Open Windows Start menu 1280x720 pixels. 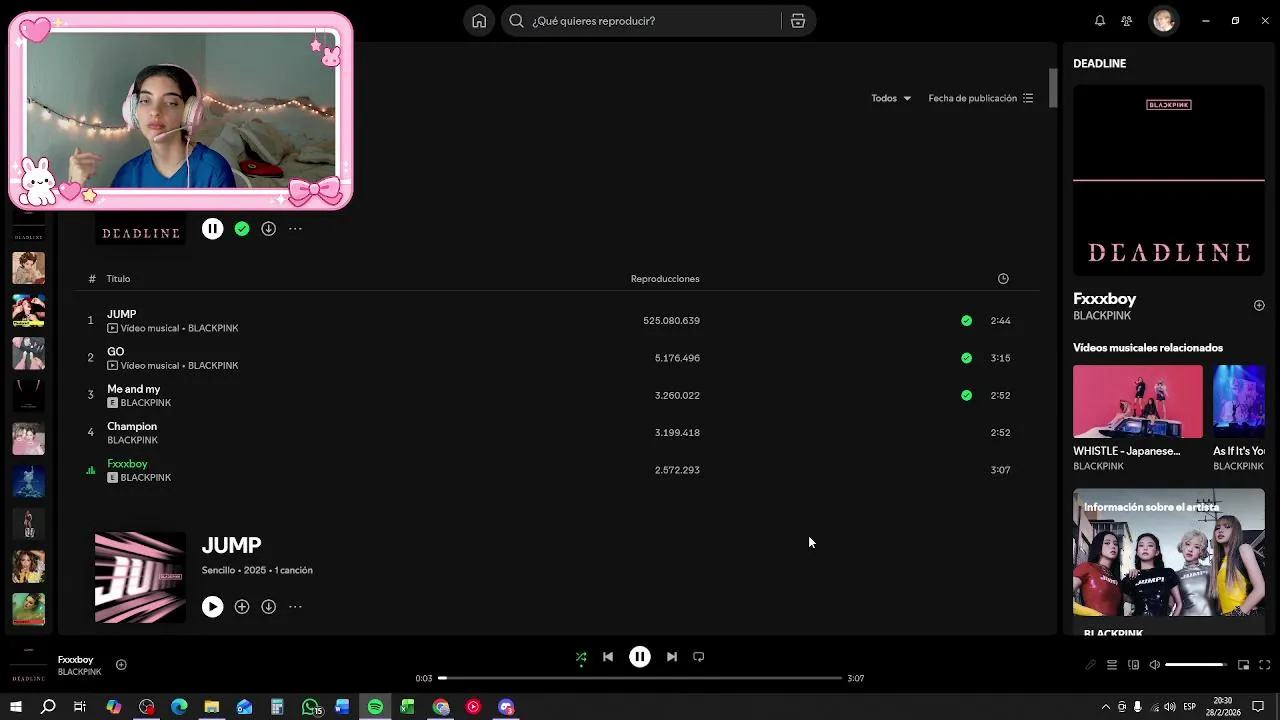[x=16, y=707]
